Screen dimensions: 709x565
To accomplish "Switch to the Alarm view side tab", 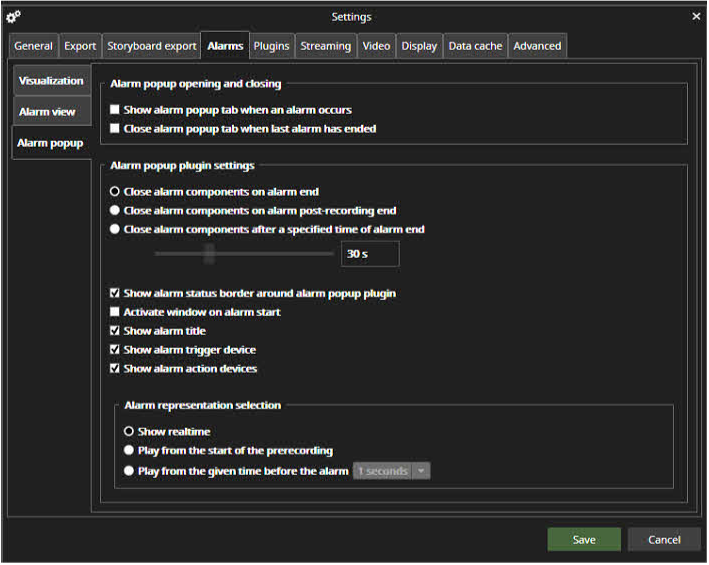I will [x=47, y=112].
